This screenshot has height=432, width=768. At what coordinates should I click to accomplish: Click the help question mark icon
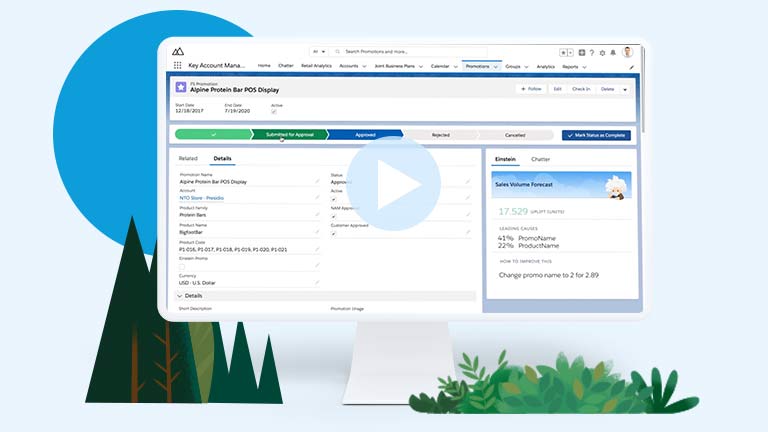pos(591,52)
